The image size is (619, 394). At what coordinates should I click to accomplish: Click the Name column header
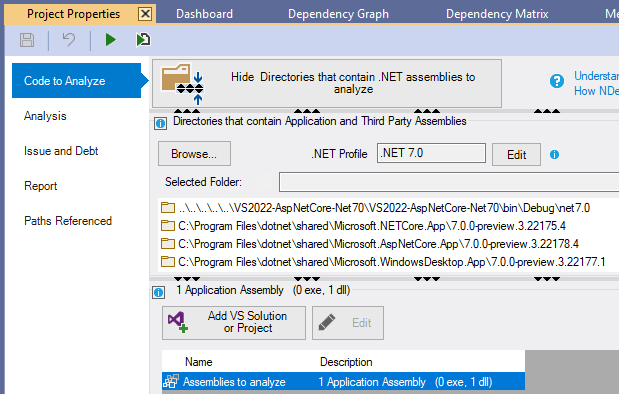(x=199, y=362)
